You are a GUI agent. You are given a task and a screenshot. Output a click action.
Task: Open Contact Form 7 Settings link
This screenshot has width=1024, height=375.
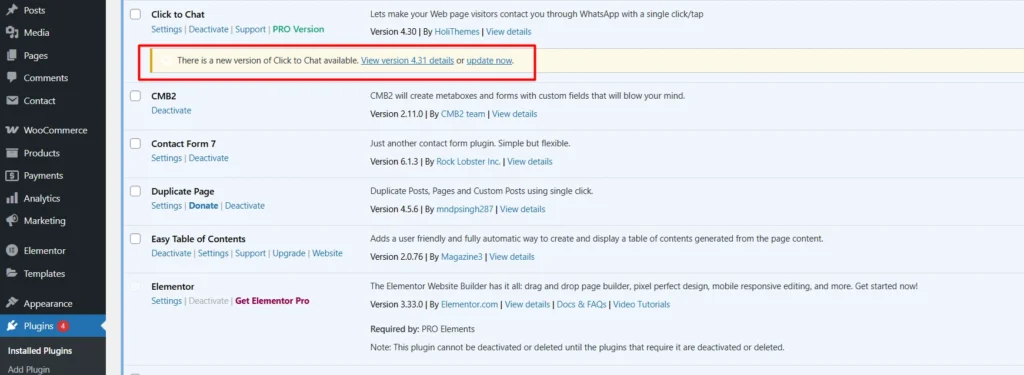167,158
